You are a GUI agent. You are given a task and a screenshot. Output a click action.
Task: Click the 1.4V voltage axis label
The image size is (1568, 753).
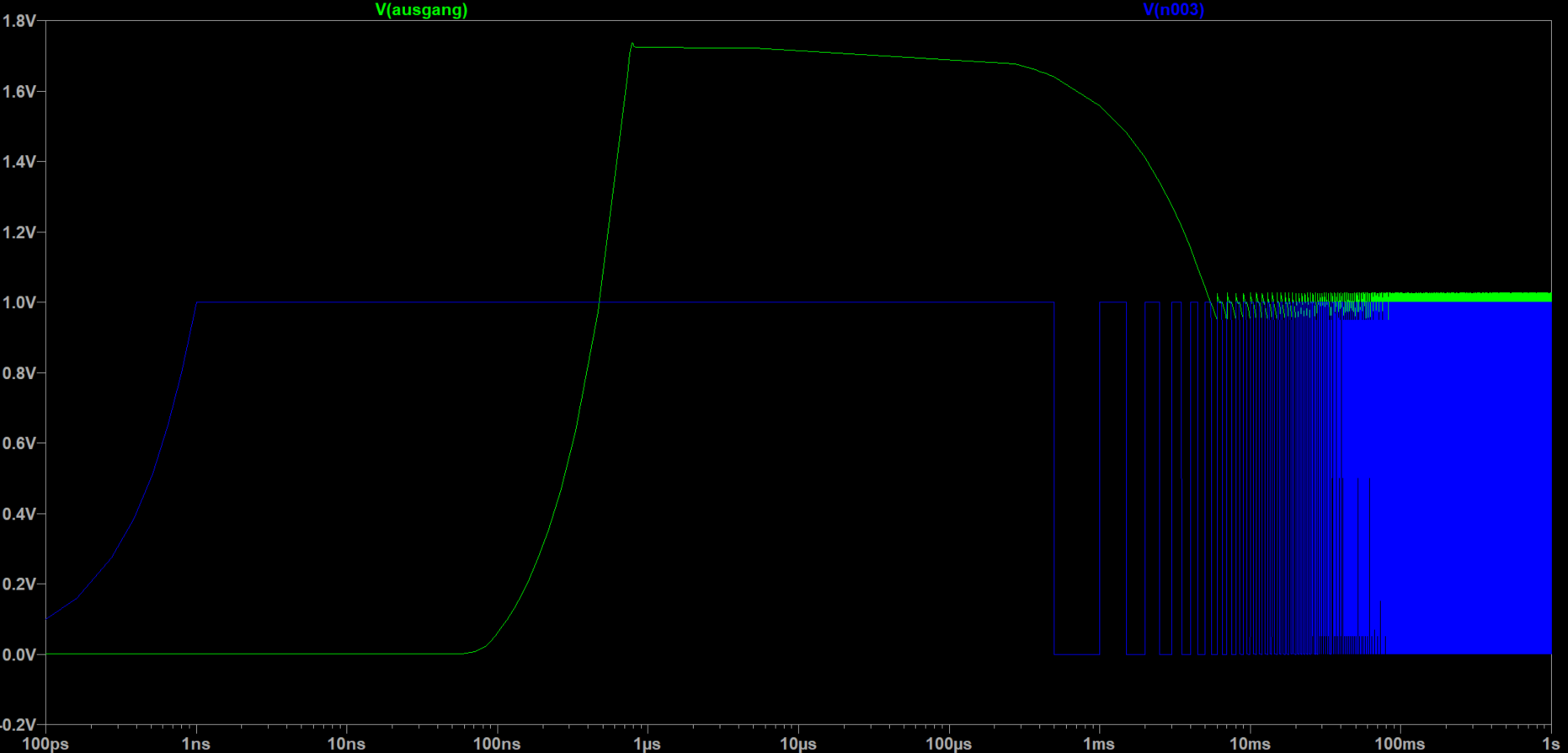coord(19,162)
